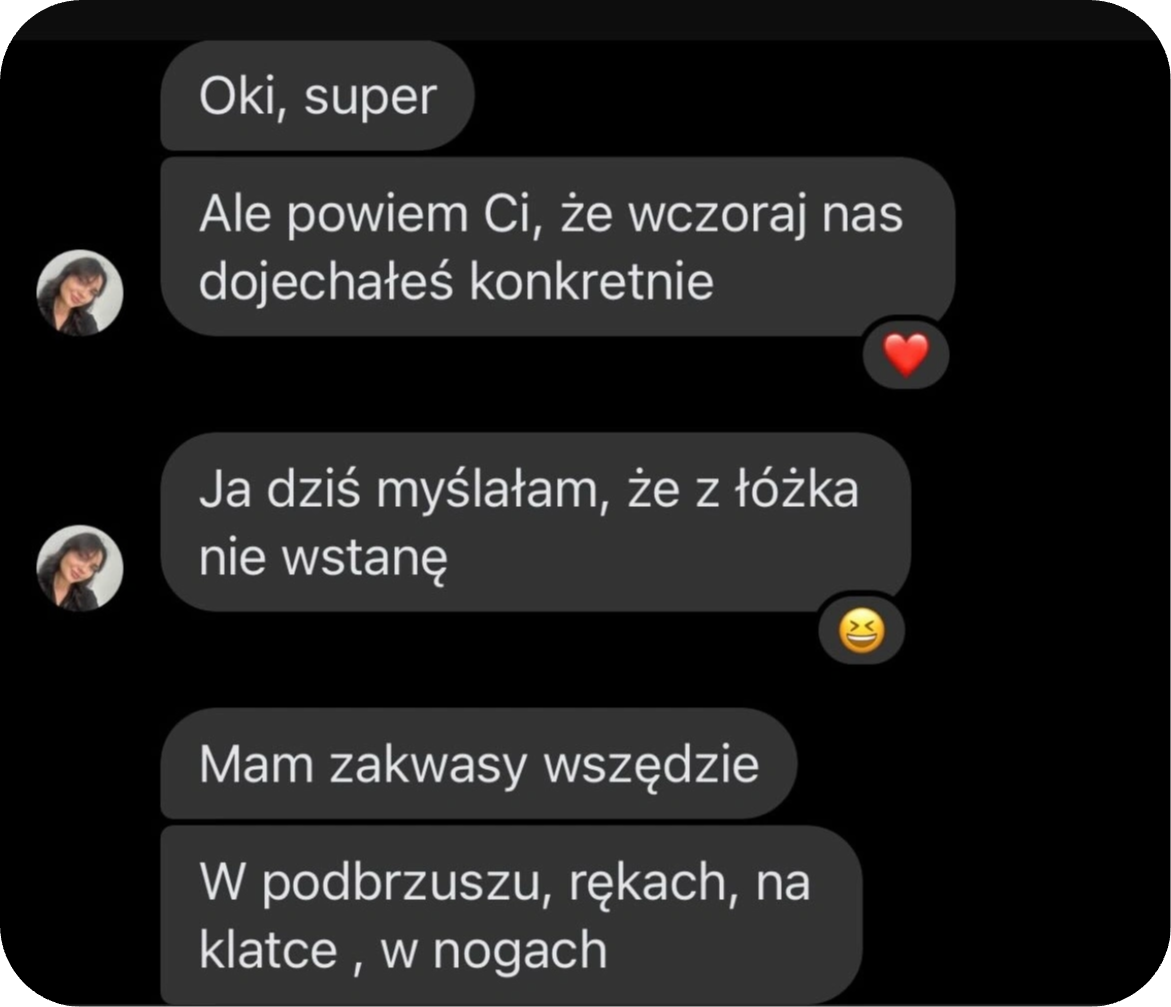Click the word 'dojechałeś'
The height and width of the screenshot is (1007, 1171).
click(x=326, y=284)
